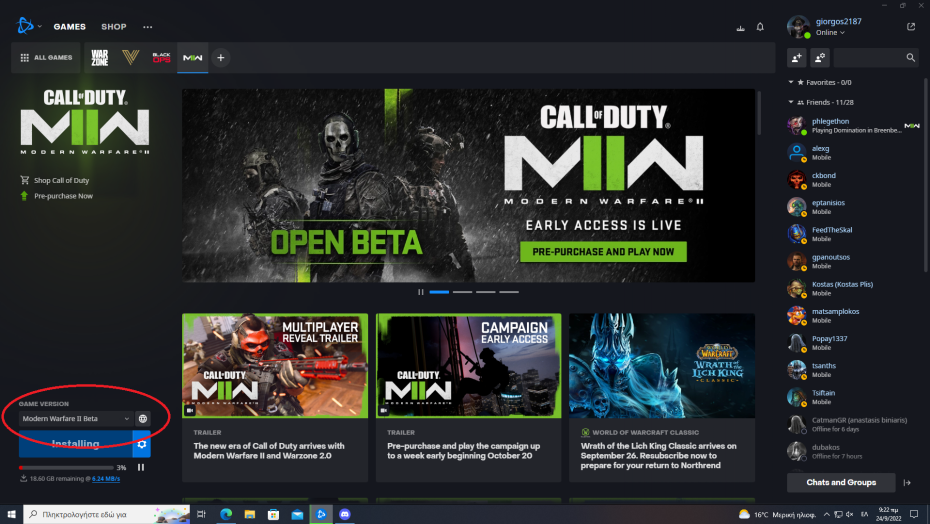Expand the Battle.net logo chevron menu
Image resolution: width=930 pixels, height=524 pixels.
pyautogui.click(x=40, y=27)
